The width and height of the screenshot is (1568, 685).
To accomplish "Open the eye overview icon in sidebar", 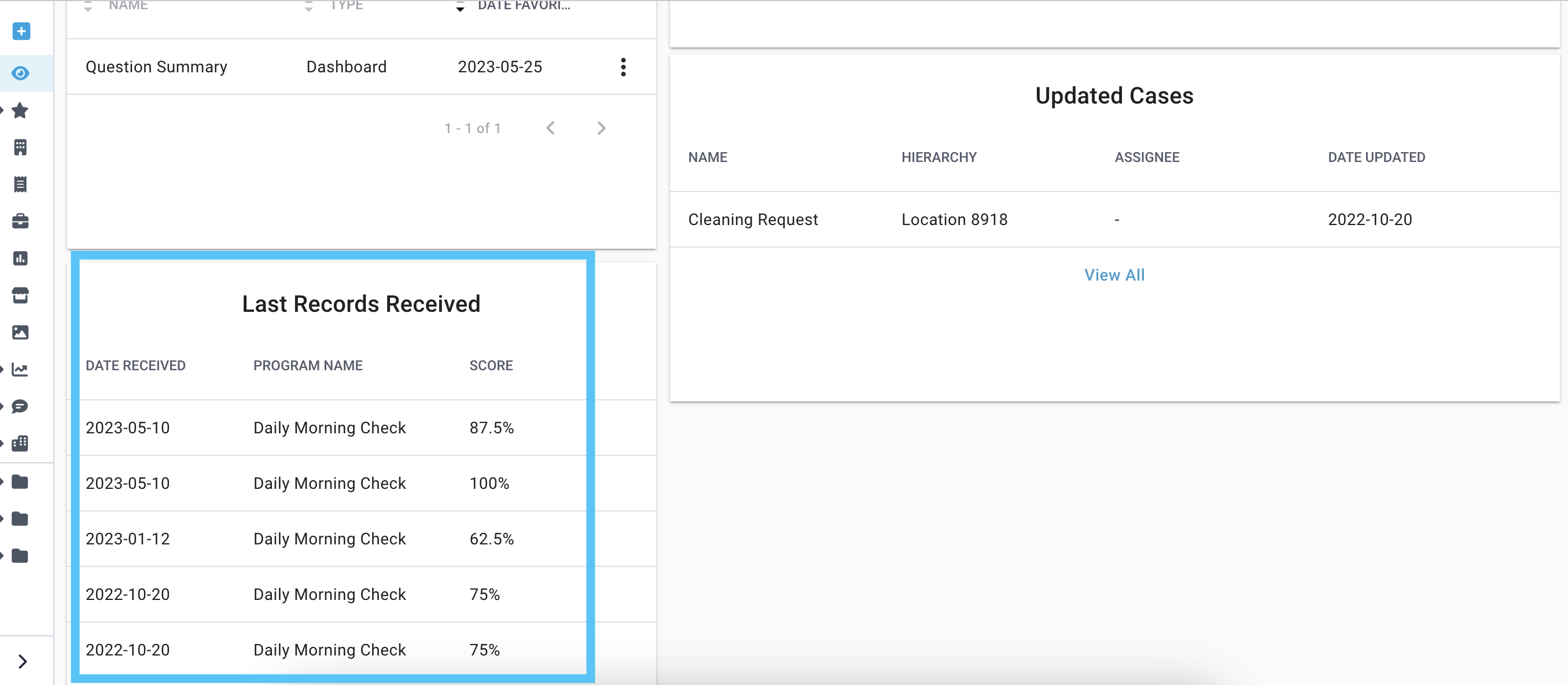I will (21, 73).
